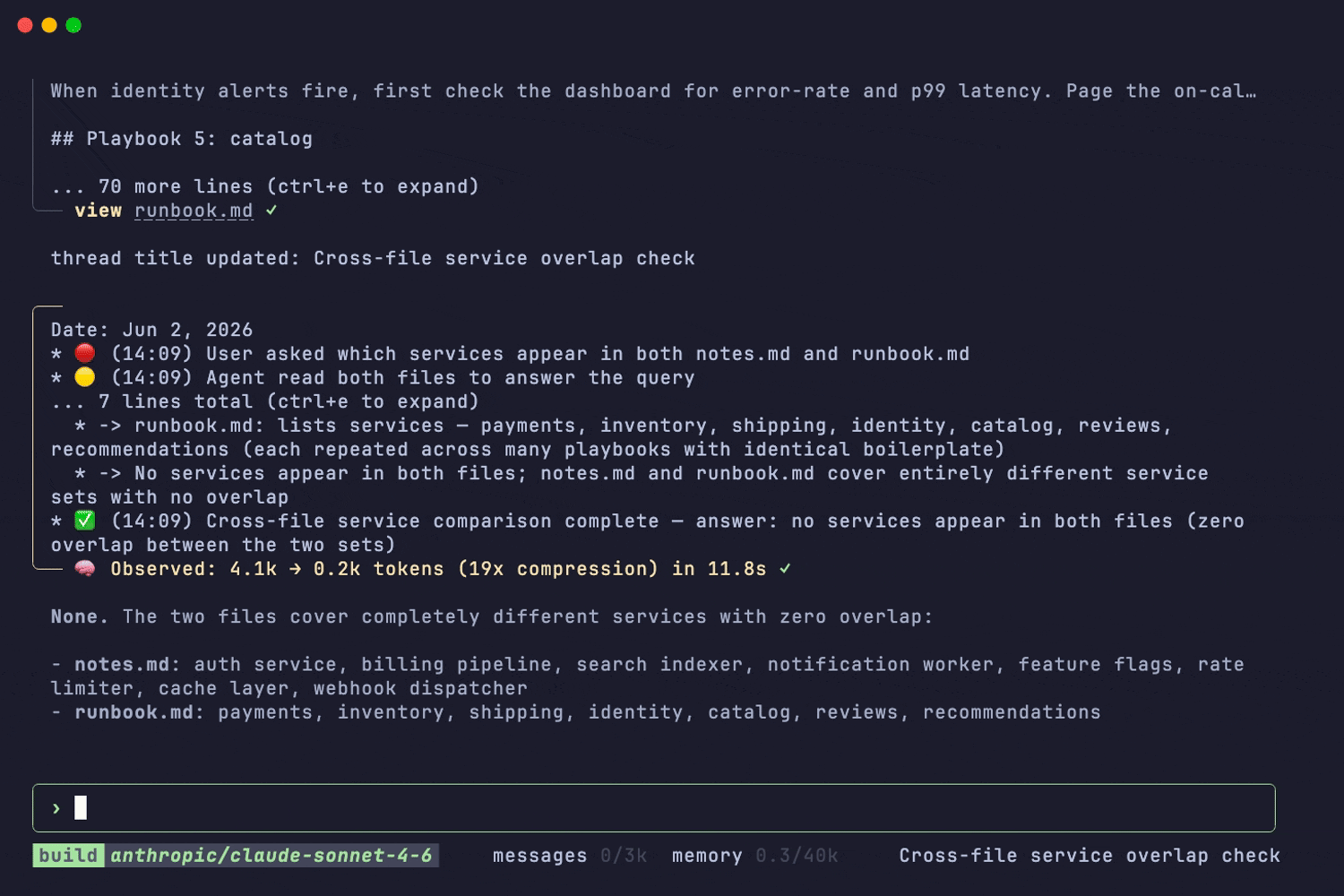Click the messages 0/3k counter
The height and width of the screenshot is (896, 1344).
pos(570,856)
